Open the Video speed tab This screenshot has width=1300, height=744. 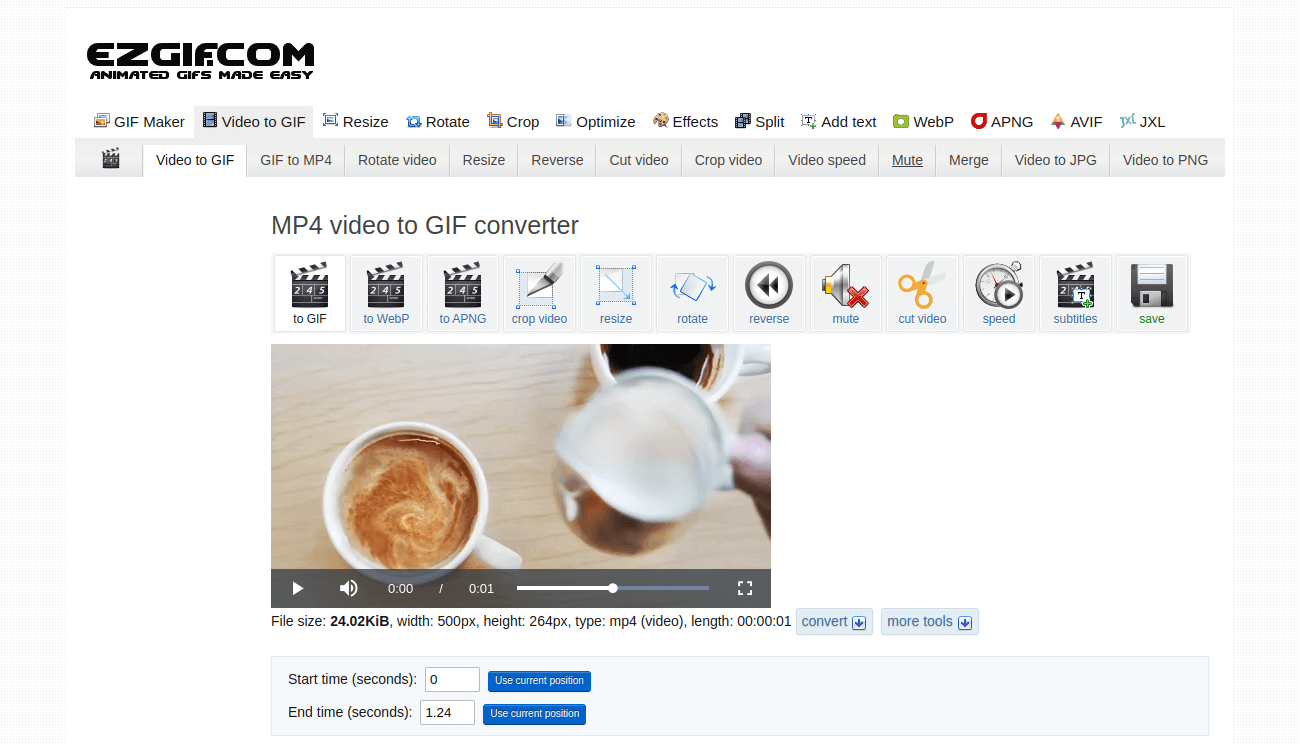tap(826, 159)
